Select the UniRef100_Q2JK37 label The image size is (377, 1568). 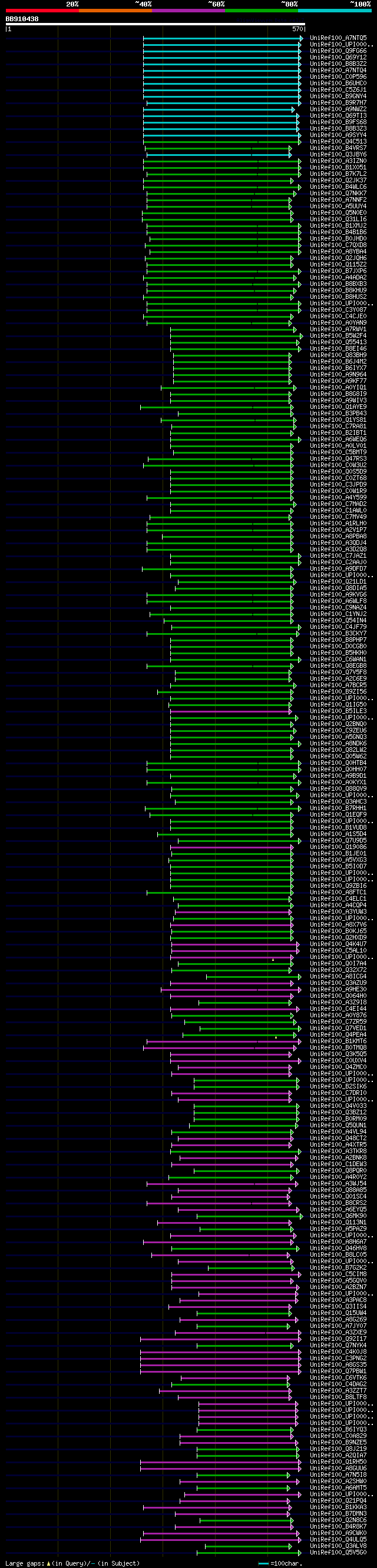pyautogui.click(x=338, y=181)
